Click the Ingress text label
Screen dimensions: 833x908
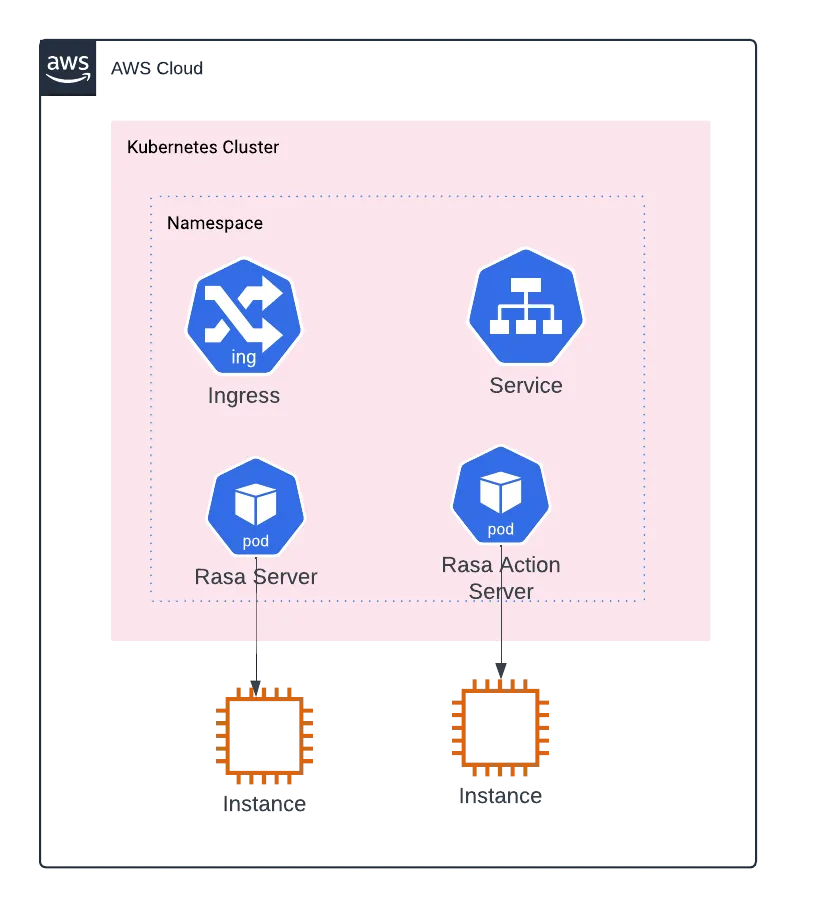[244, 396]
